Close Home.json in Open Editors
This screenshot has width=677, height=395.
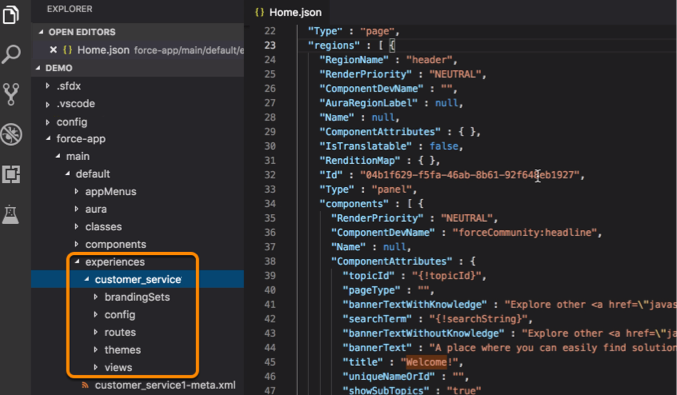pyautogui.click(x=53, y=50)
